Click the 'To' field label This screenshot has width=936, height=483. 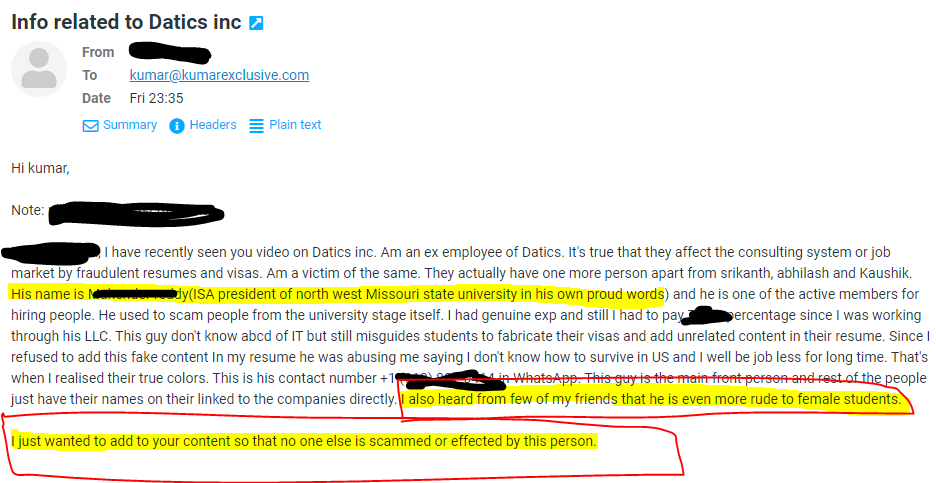pyautogui.click(x=90, y=75)
